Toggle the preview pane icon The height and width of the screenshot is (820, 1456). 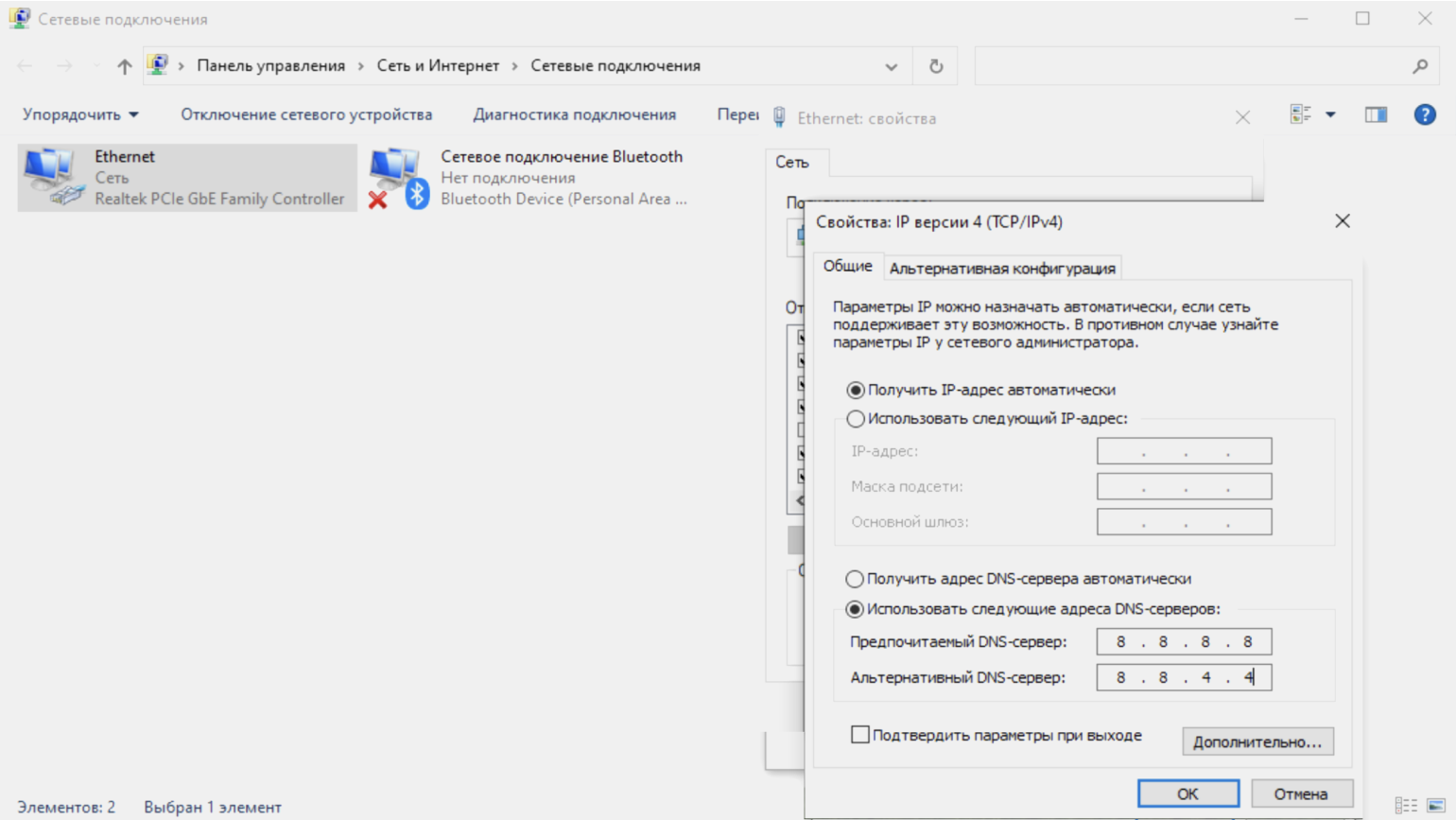[x=1375, y=114]
